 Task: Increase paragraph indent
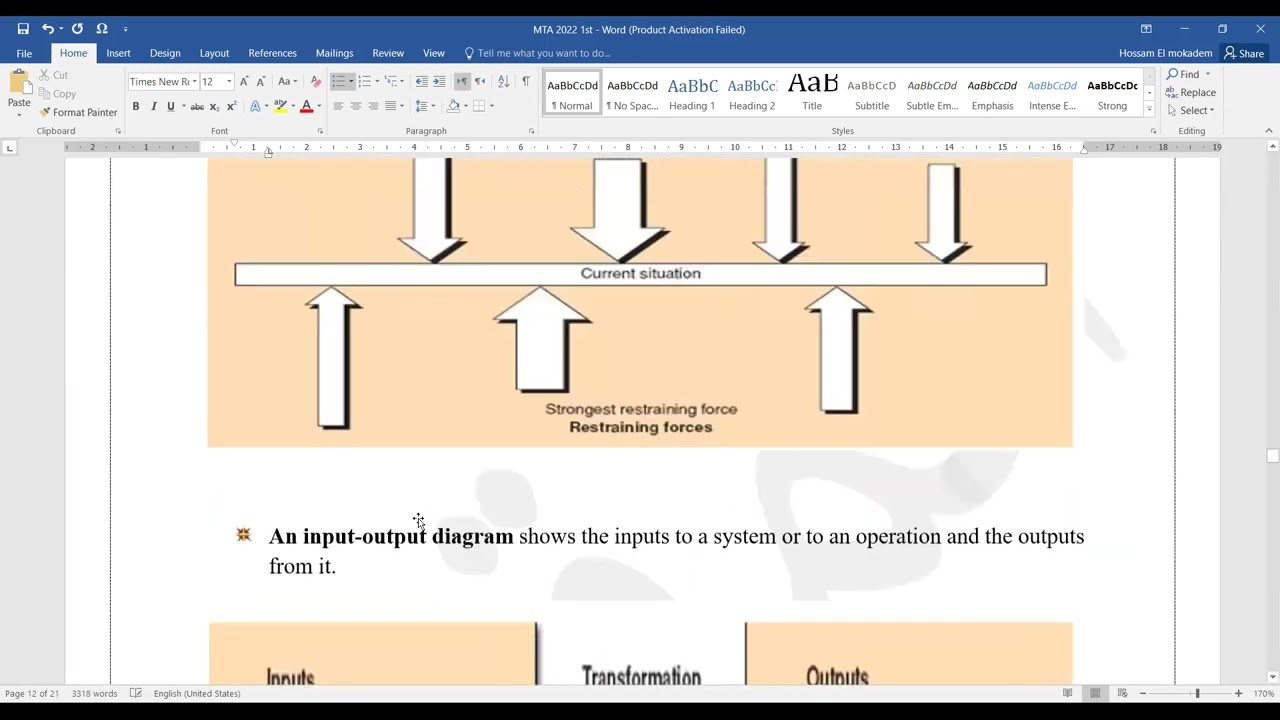pyautogui.click(x=439, y=82)
